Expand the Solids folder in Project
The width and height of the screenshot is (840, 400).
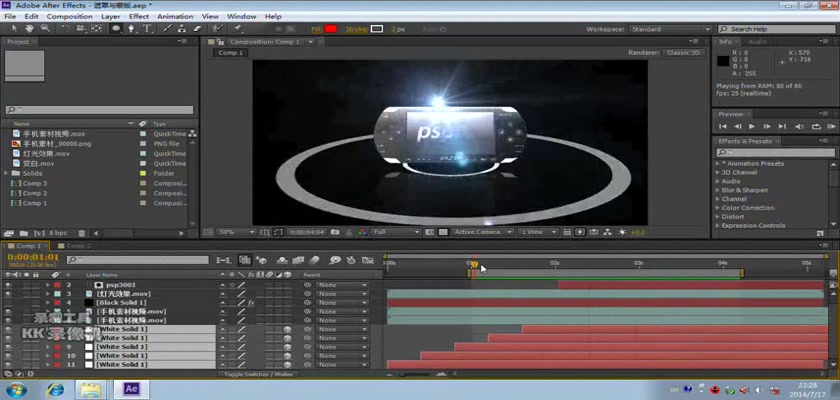pyautogui.click(x=6, y=173)
